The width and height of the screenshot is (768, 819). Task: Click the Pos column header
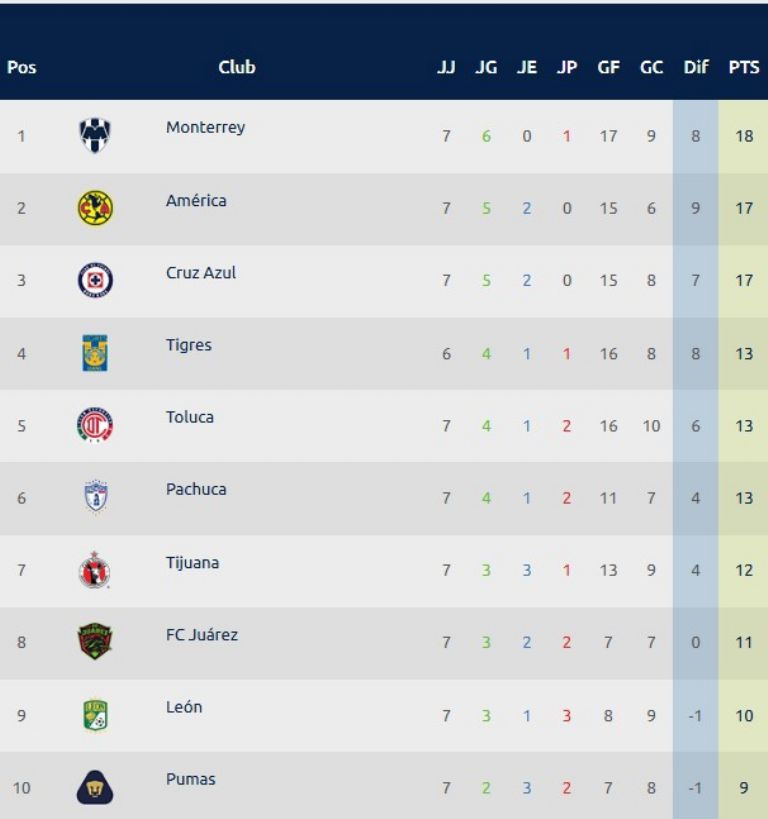[x=21, y=67]
